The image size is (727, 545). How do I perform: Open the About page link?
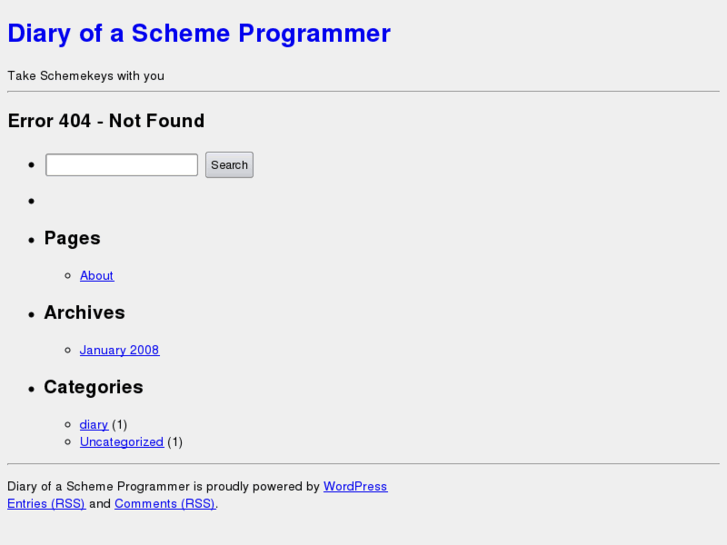97,276
